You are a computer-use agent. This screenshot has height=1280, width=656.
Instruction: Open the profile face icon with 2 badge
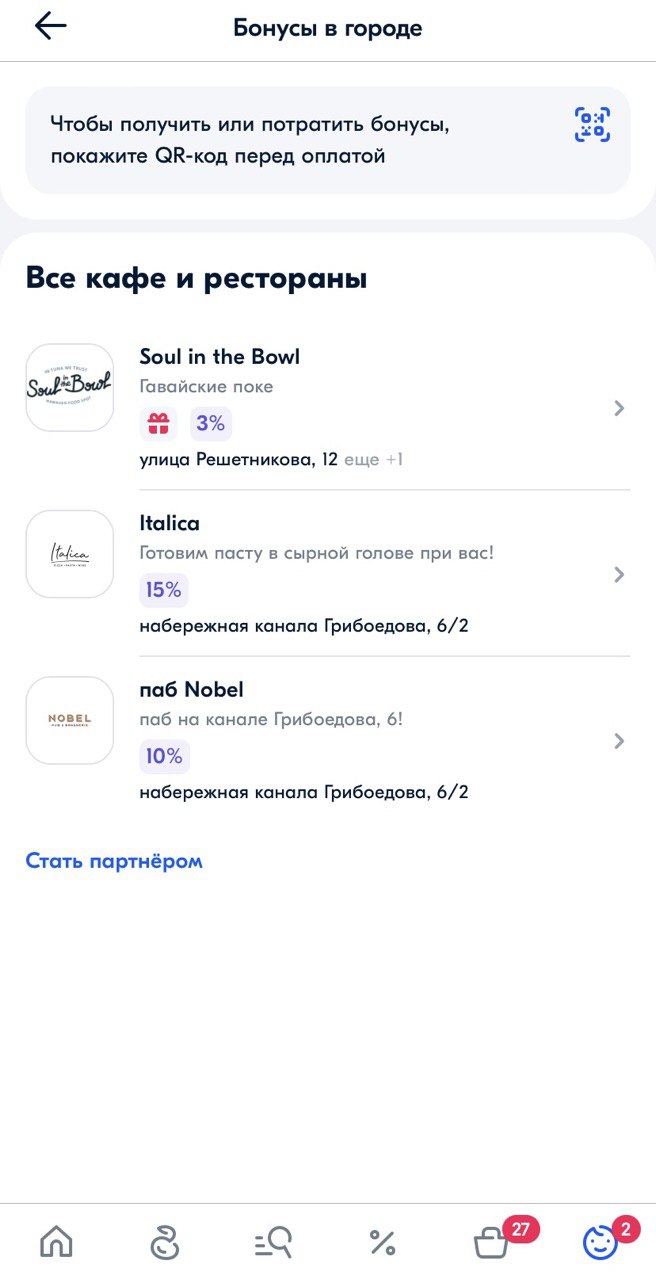click(x=600, y=1243)
